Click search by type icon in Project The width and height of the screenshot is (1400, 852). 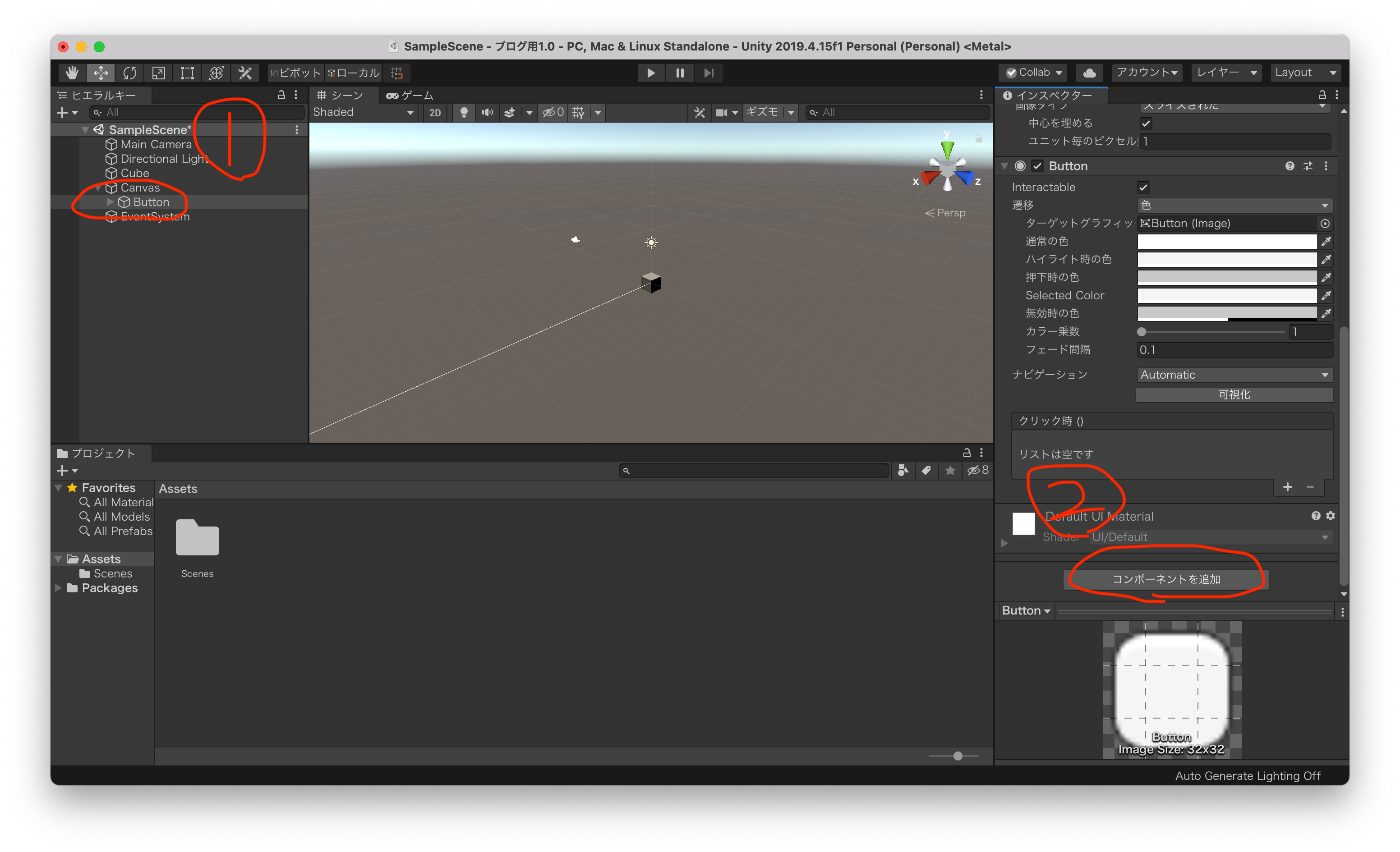[x=904, y=470]
